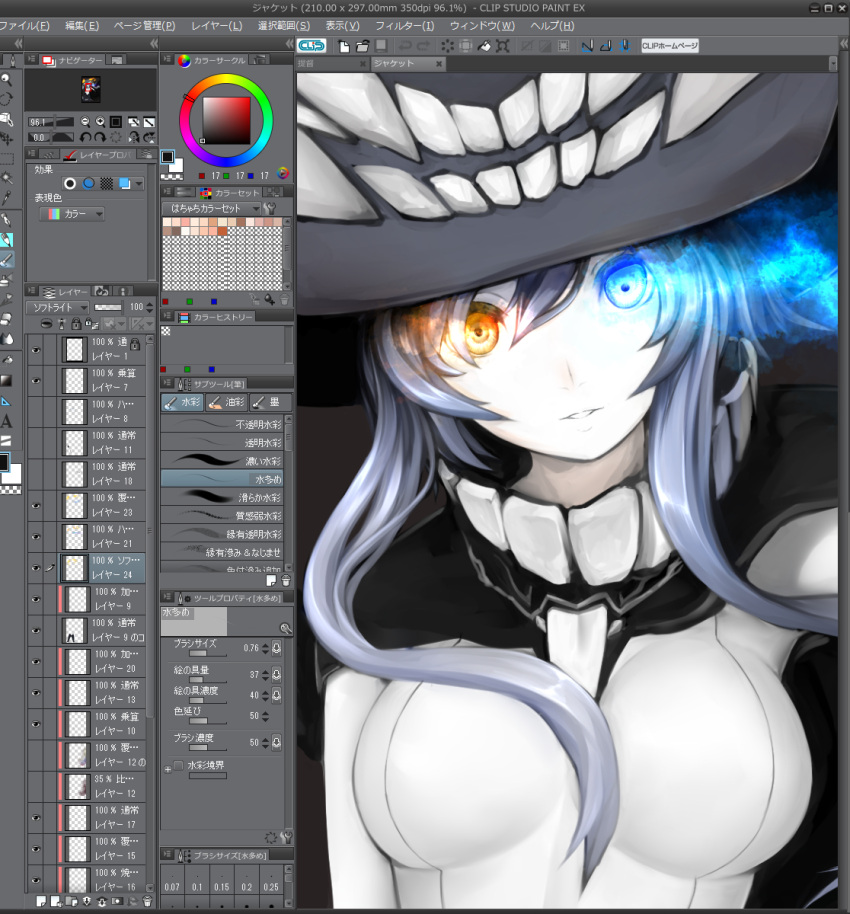
Task: Click the Scale/rotate transform icon in command bar
Action: 503,45
